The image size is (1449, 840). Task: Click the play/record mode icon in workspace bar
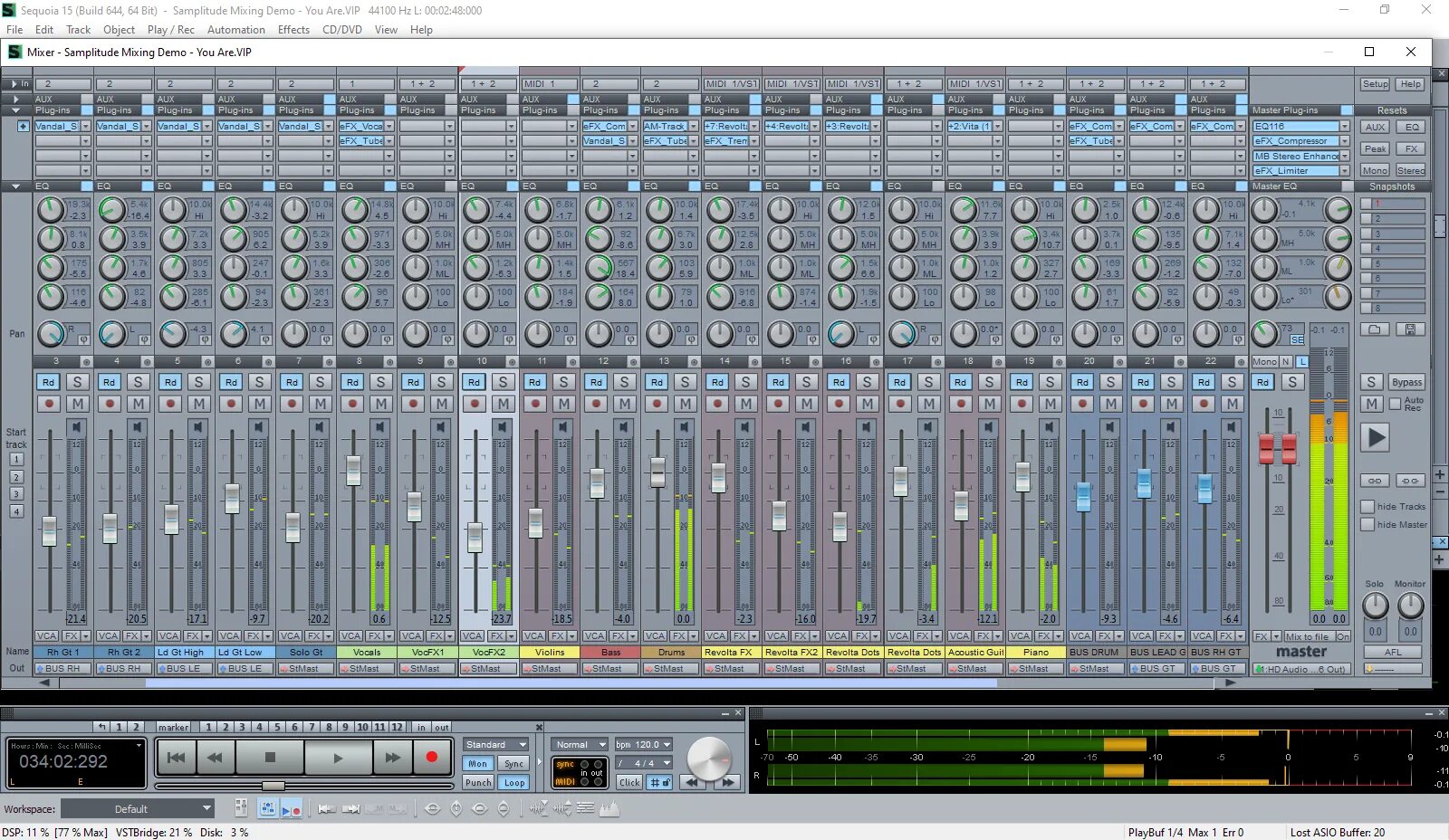click(x=291, y=808)
